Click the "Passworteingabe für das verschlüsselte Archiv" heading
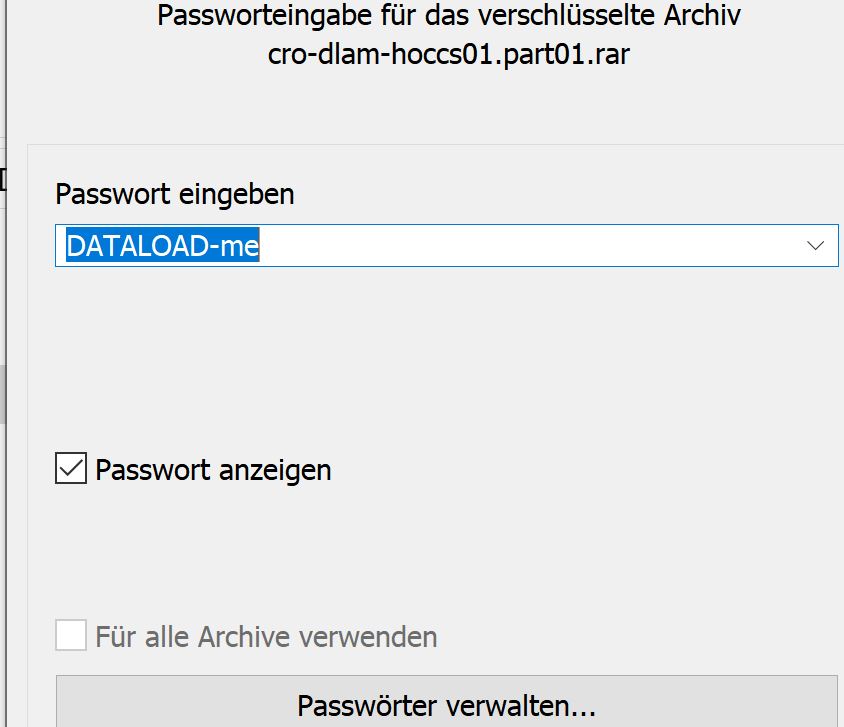This screenshot has width=844, height=727. pos(450,17)
